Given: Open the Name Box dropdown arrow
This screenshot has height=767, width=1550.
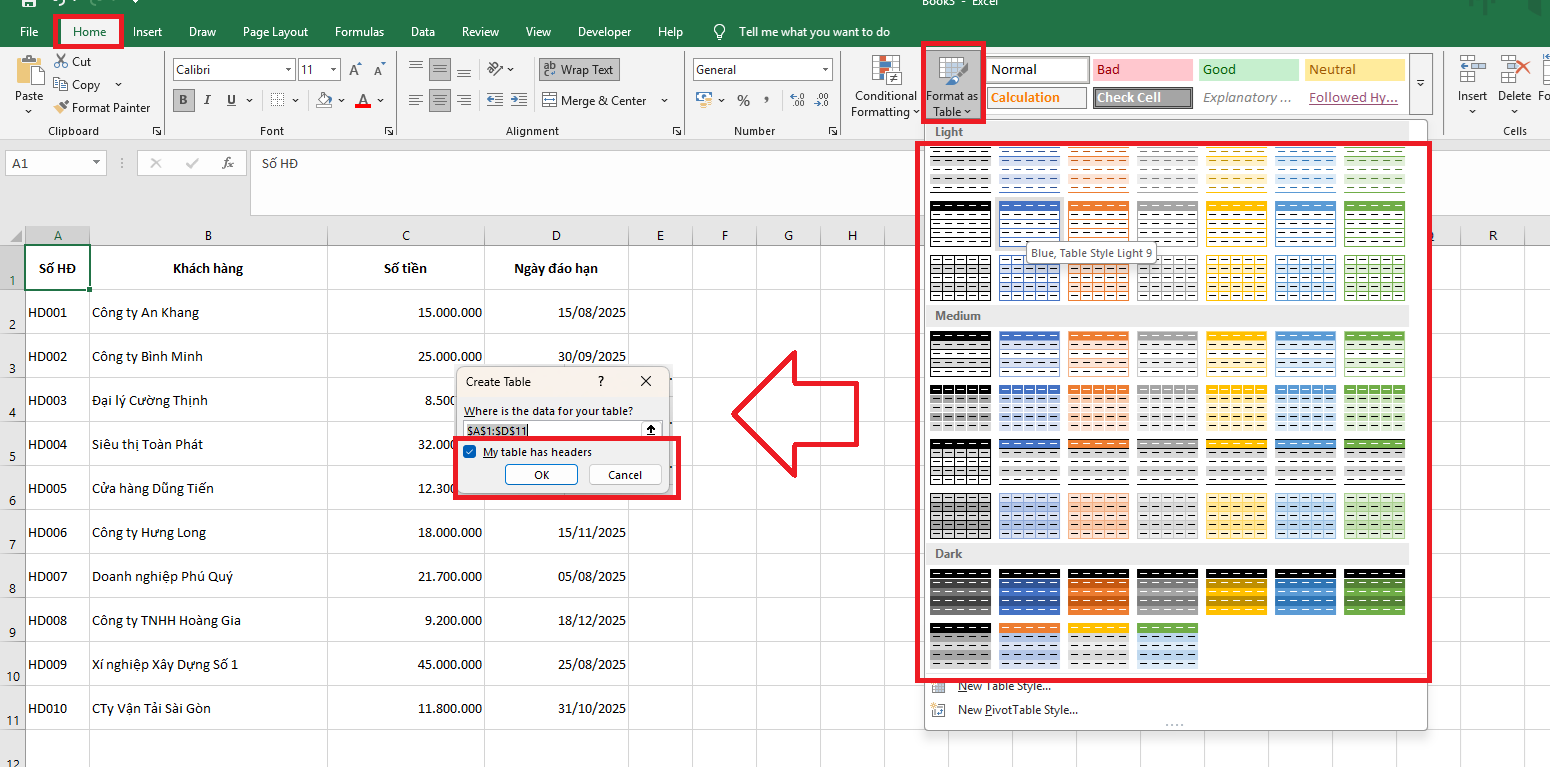Looking at the screenshot, I should [x=97, y=163].
